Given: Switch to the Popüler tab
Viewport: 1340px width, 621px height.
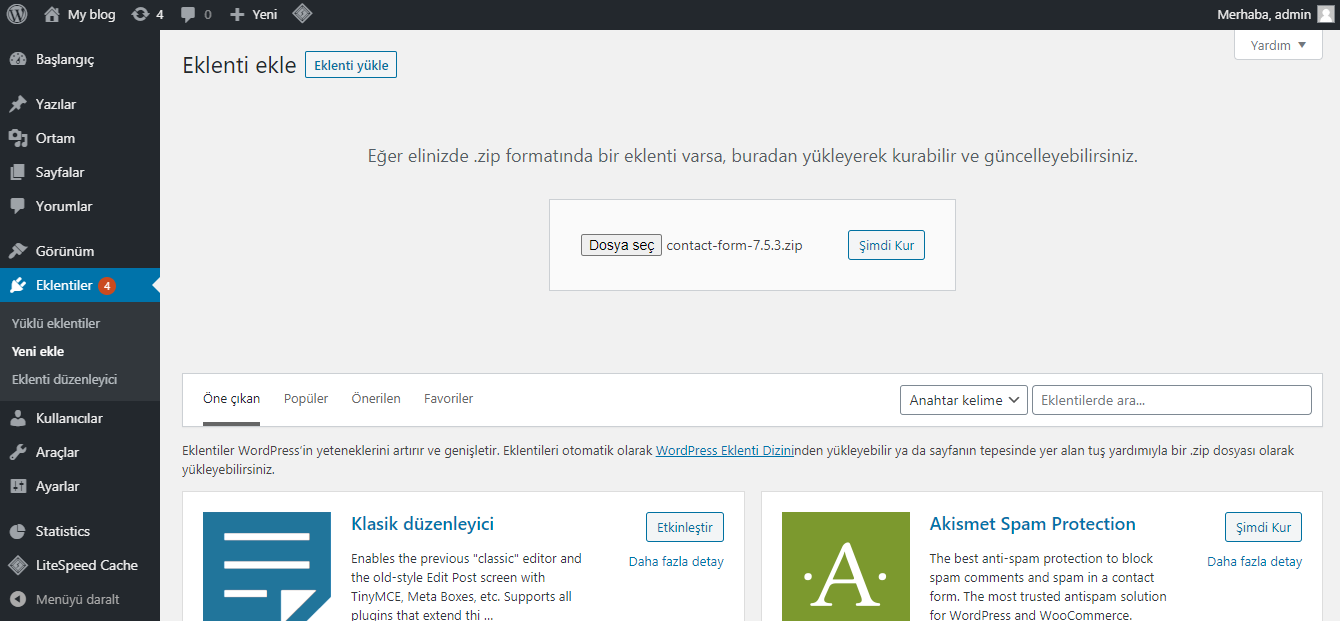Looking at the screenshot, I should pyautogui.click(x=306, y=399).
